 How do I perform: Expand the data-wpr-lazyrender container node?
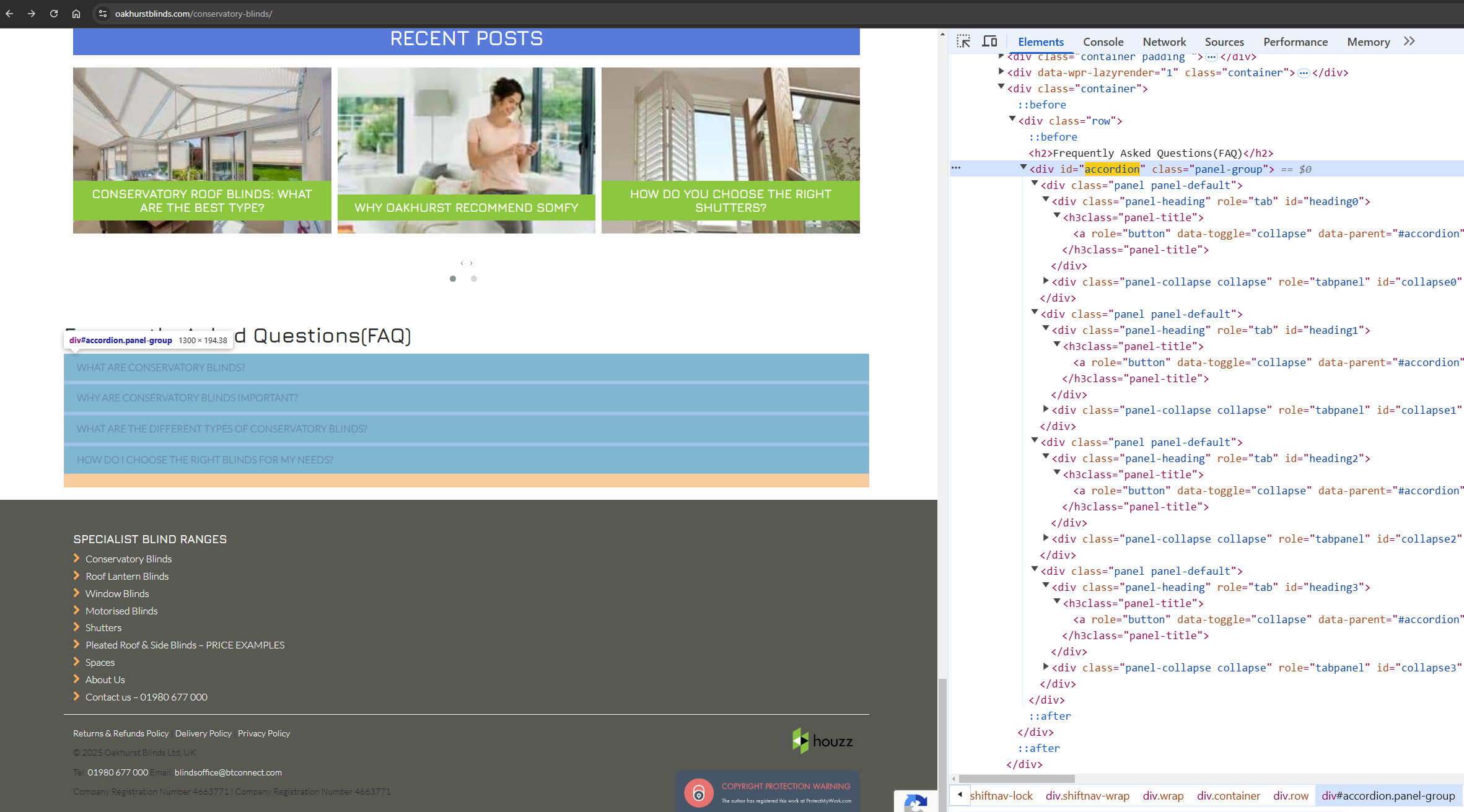[1001, 71]
